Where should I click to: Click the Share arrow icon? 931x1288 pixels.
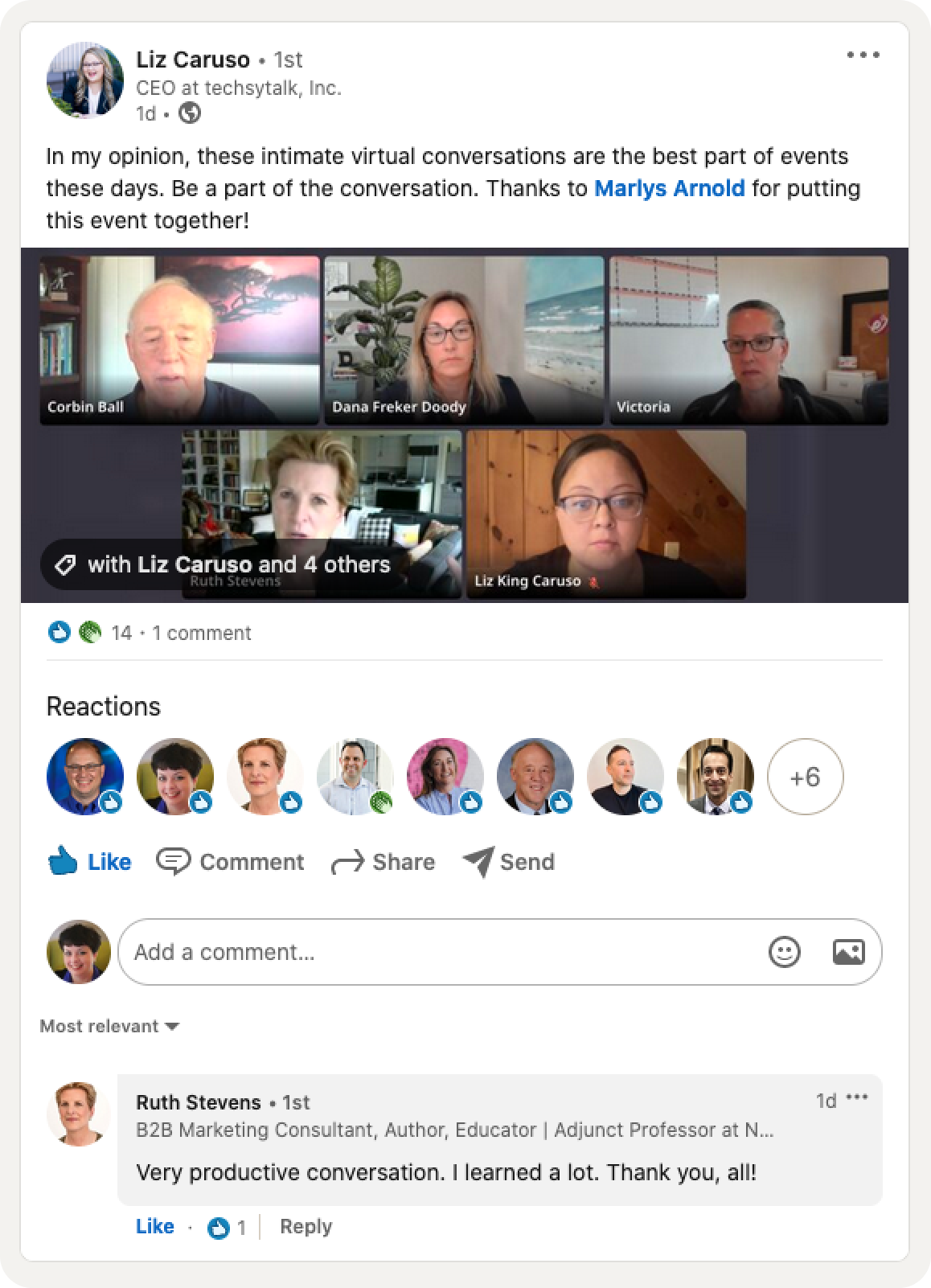(x=347, y=863)
